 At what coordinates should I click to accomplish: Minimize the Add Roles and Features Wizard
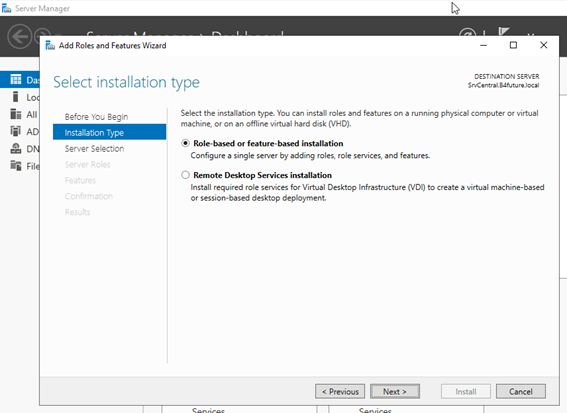[x=483, y=45]
